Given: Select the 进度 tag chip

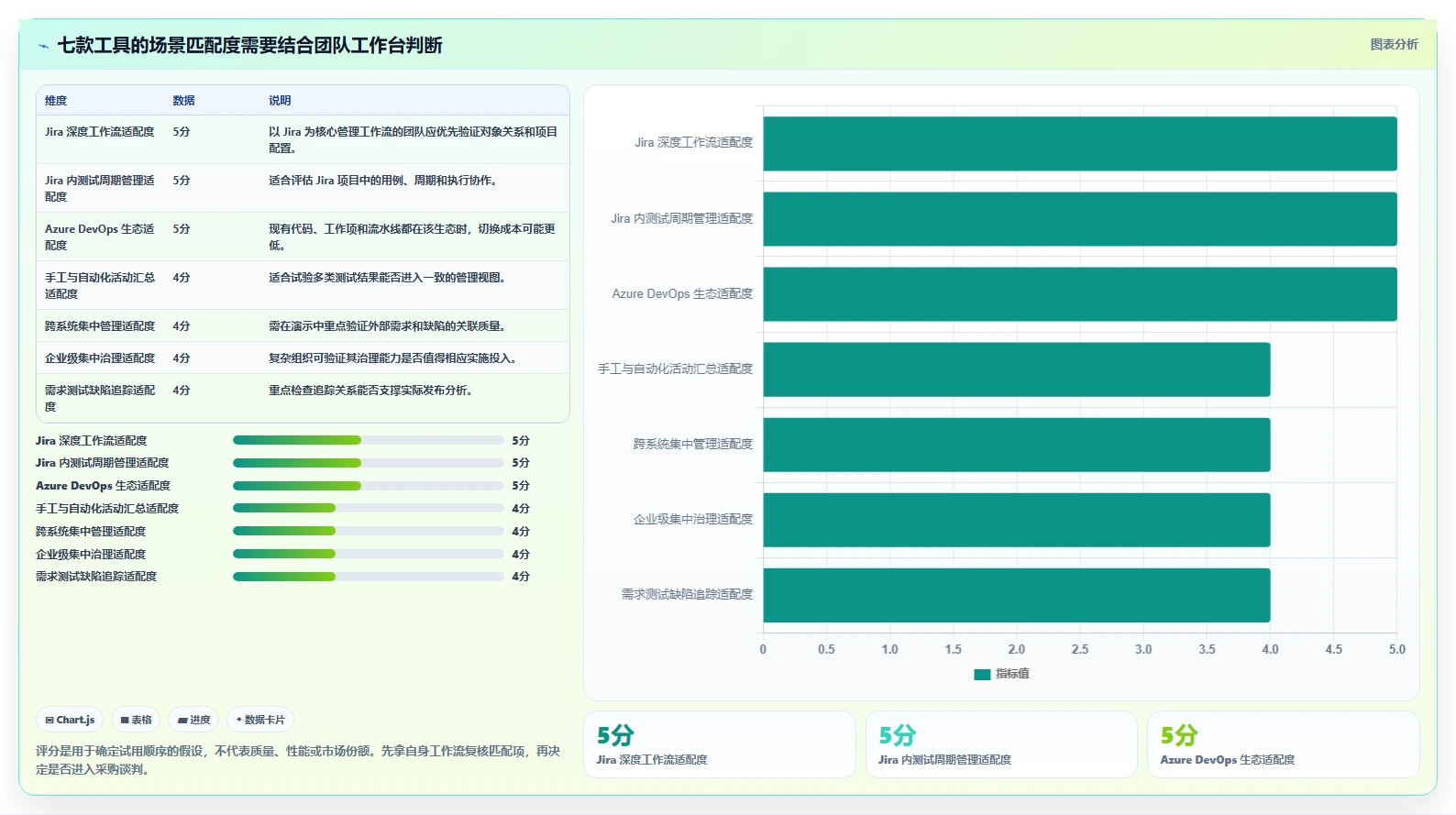Looking at the screenshot, I should coord(193,720).
